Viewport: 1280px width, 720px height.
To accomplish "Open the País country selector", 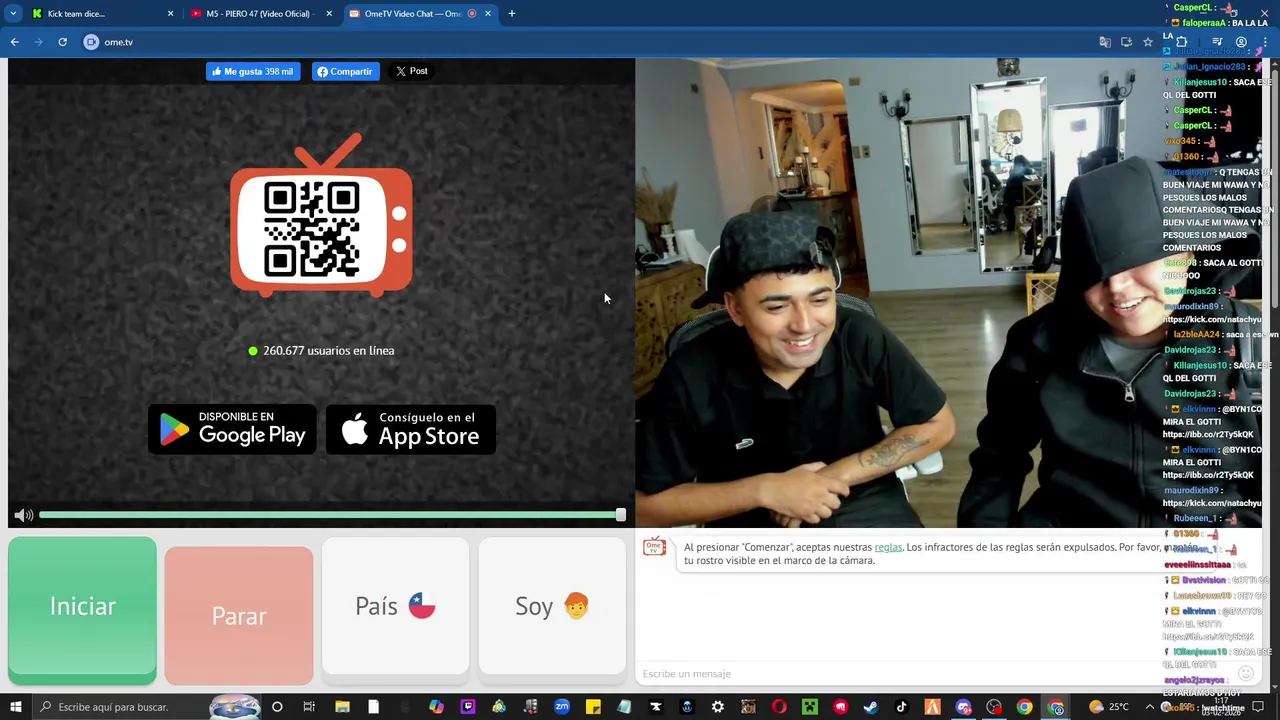I will [x=395, y=606].
